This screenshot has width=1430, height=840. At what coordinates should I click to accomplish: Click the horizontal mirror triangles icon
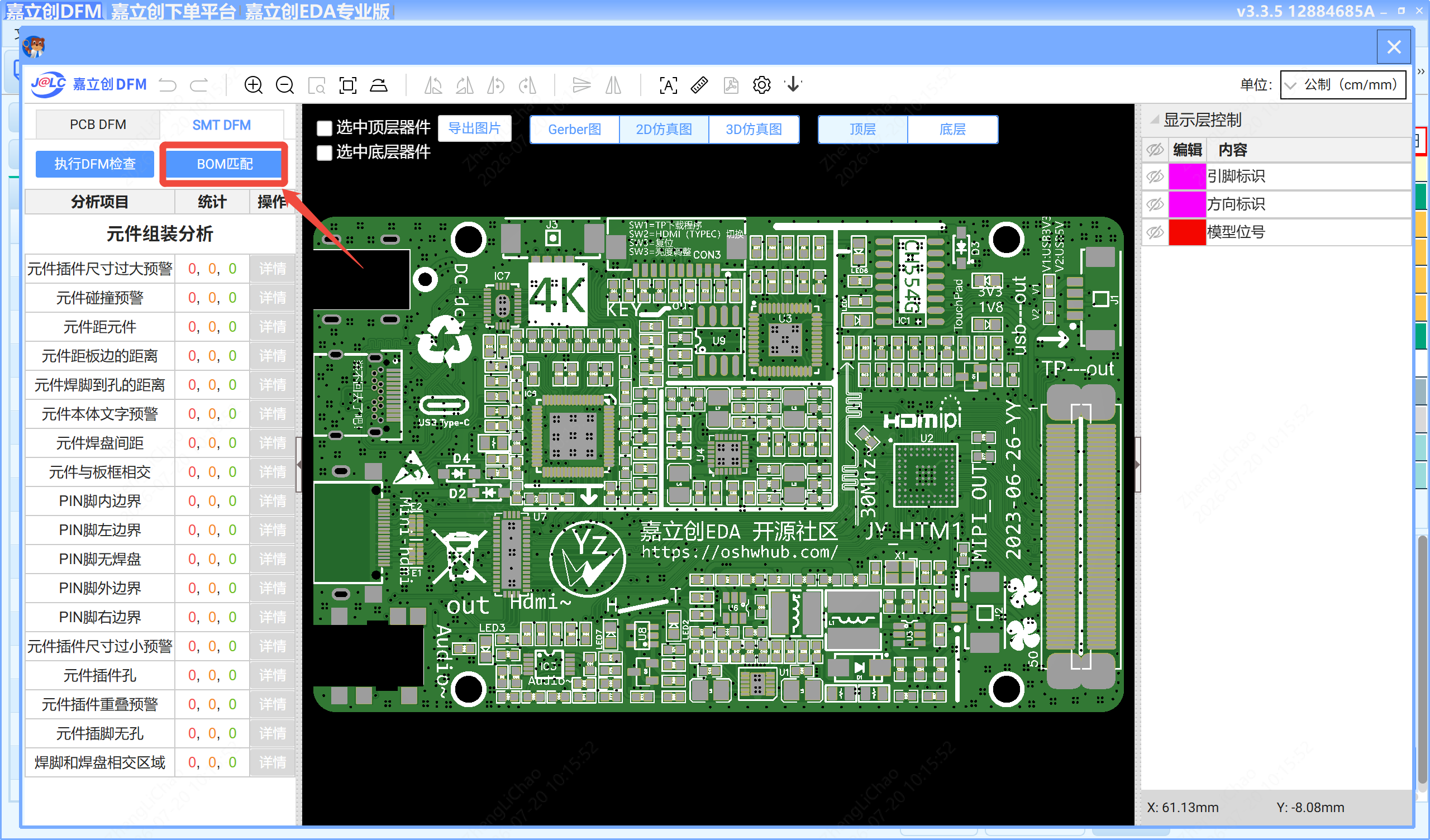pos(613,85)
